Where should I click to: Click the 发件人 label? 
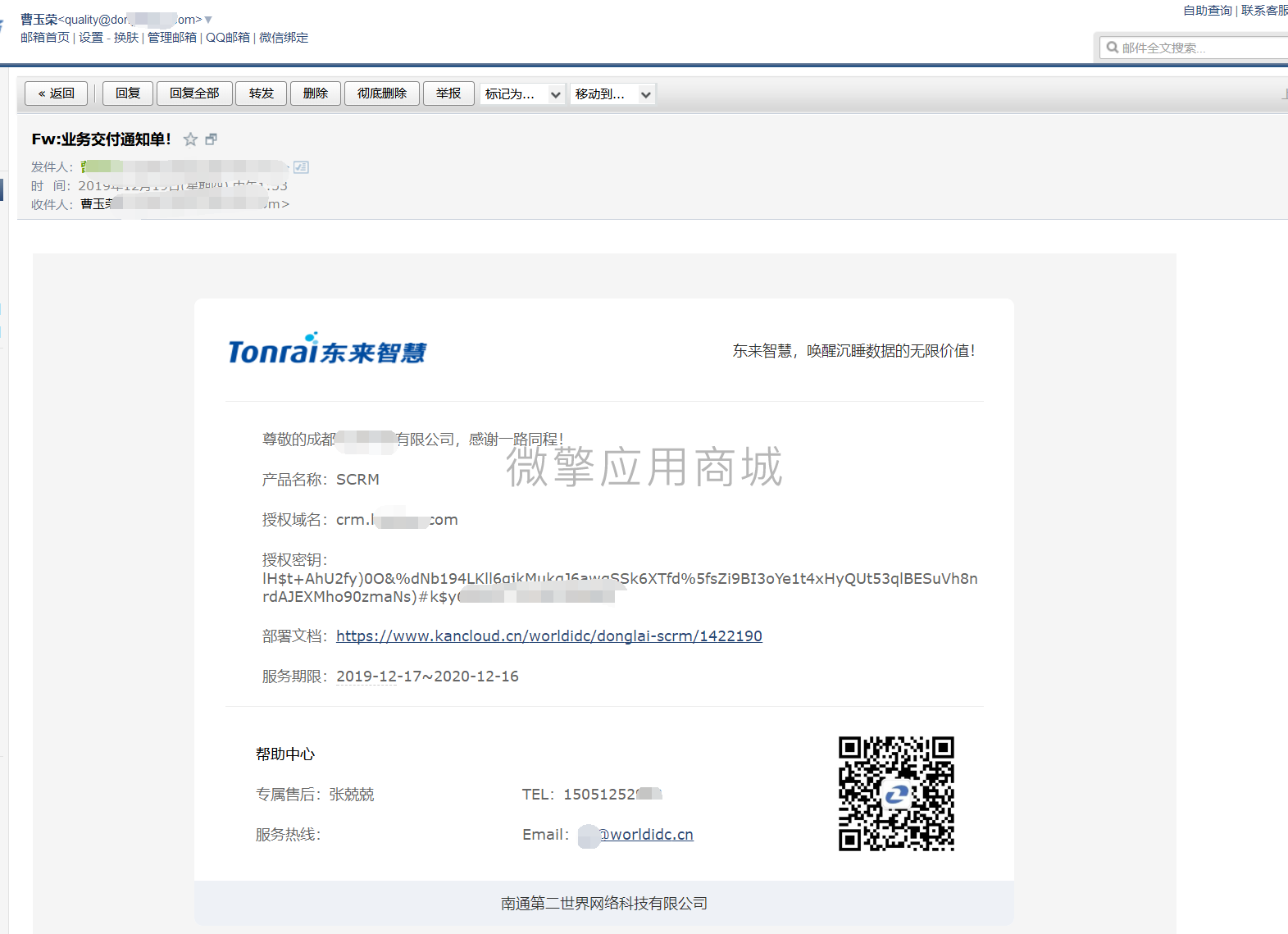[52, 167]
